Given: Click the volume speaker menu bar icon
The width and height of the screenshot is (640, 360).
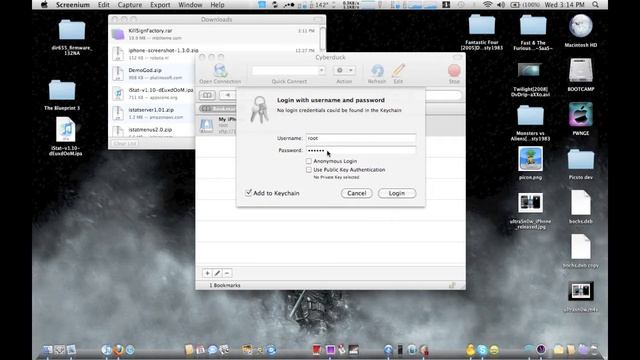Looking at the screenshot, I should (501, 5).
